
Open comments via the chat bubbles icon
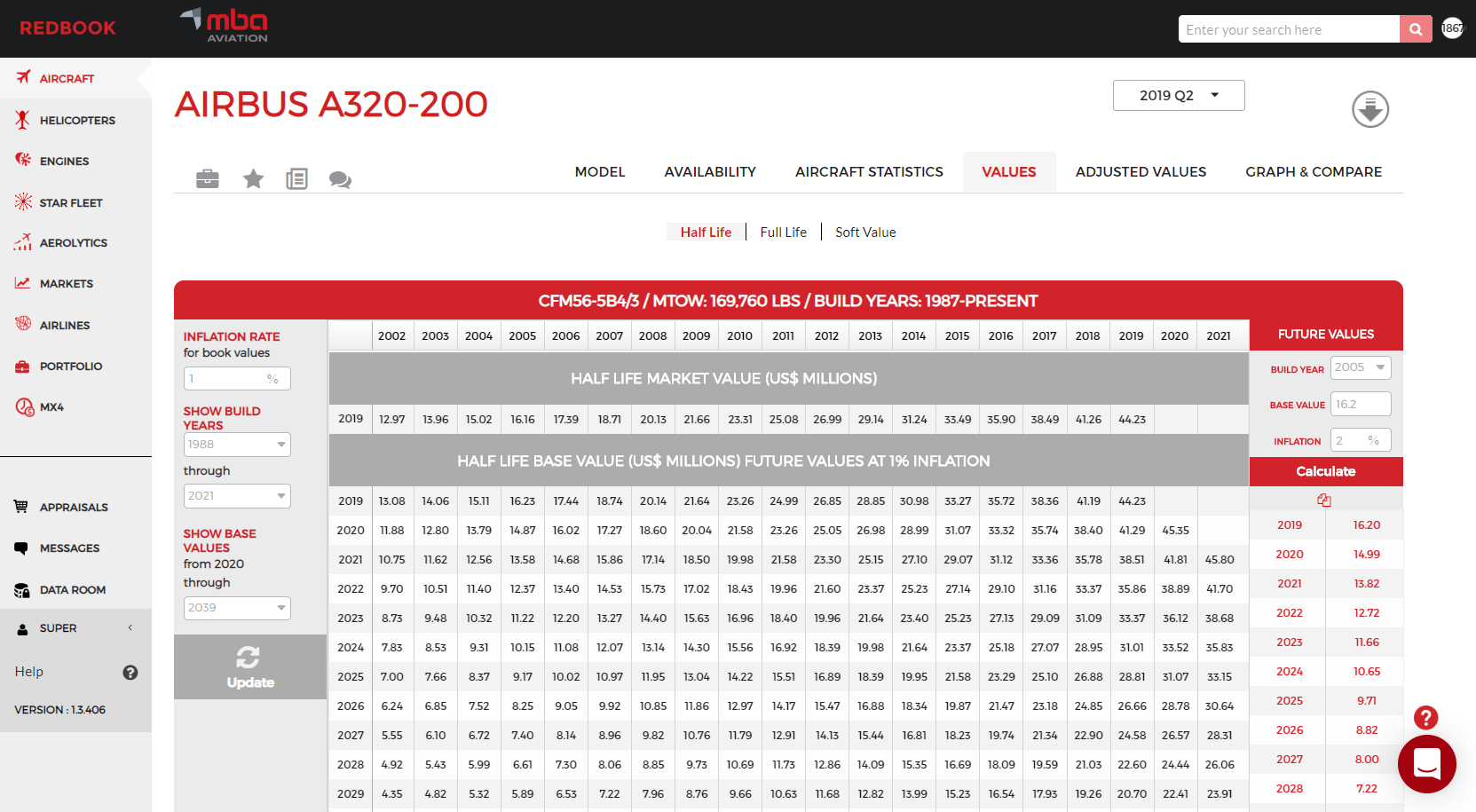(340, 179)
